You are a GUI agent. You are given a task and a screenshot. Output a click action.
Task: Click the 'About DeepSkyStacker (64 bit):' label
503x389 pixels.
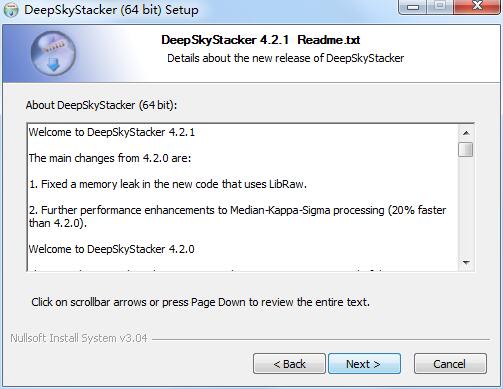pos(101,105)
